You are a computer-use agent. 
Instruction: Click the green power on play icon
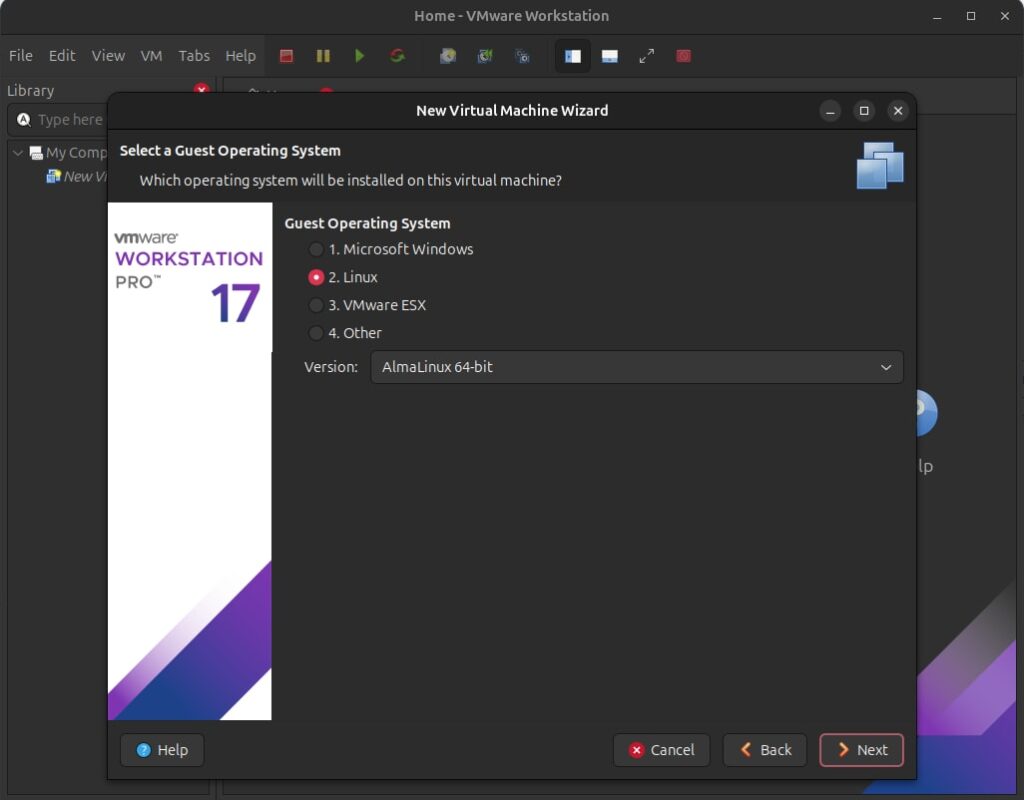click(x=360, y=56)
